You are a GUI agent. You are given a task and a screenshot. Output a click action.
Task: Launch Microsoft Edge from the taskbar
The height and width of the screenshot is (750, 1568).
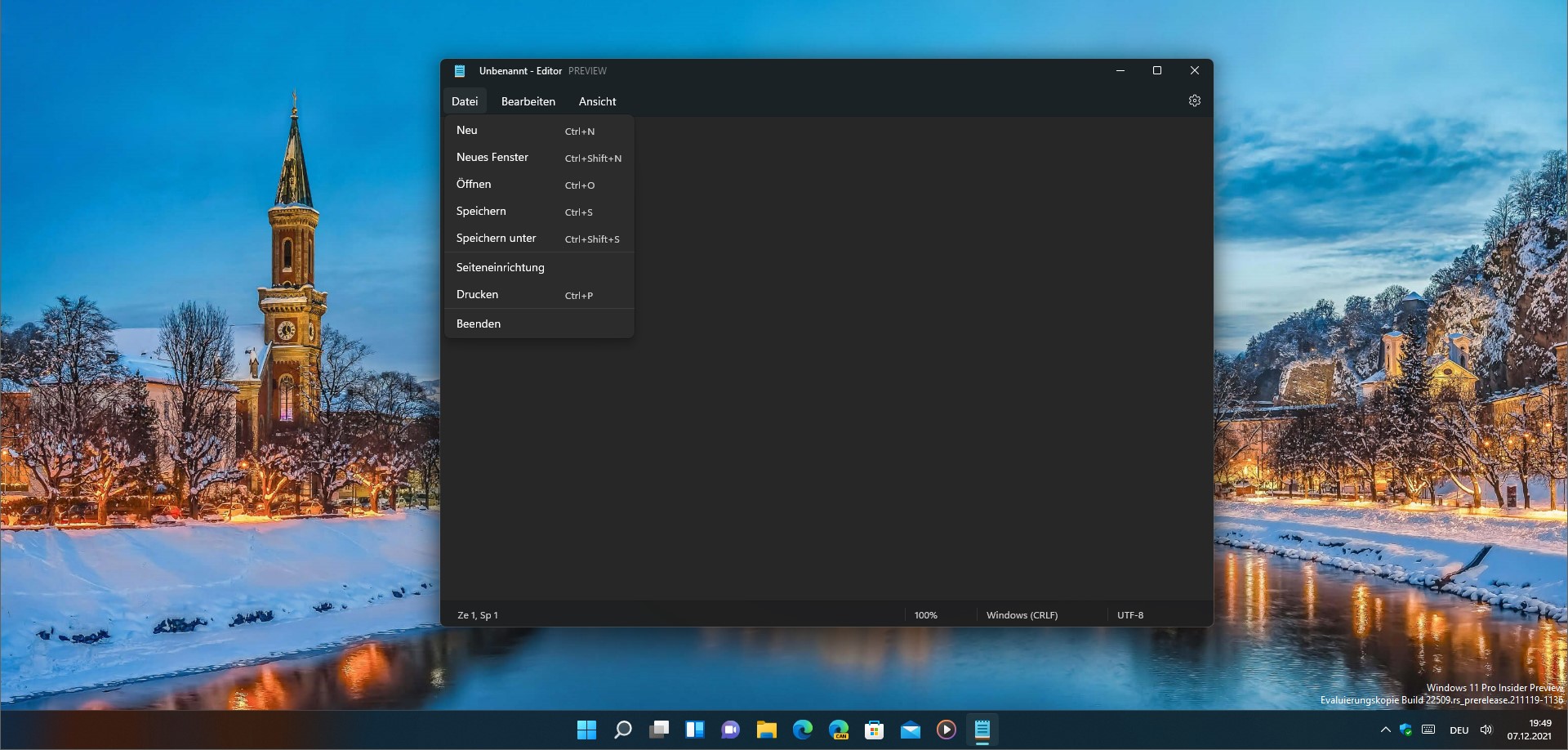(802, 730)
